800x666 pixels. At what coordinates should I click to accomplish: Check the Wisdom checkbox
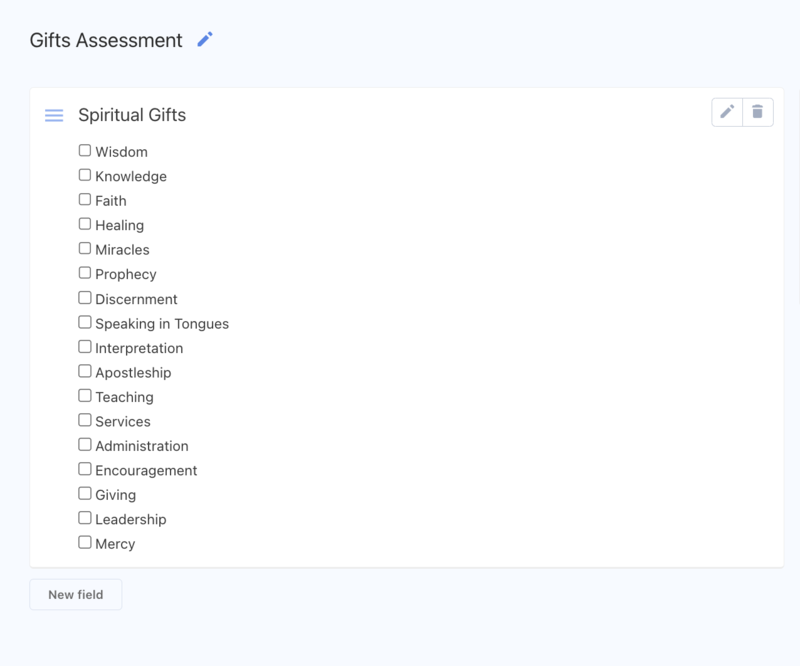pyautogui.click(x=85, y=150)
